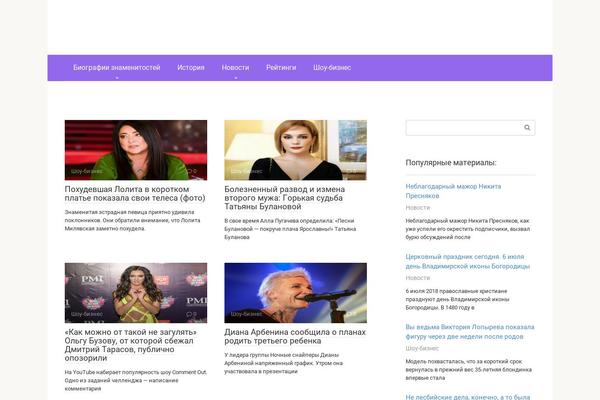The width and height of the screenshot is (600, 400).
Task: Click Шоу-бизнес category under Лопырева link
Action: [x=422, y=348]
